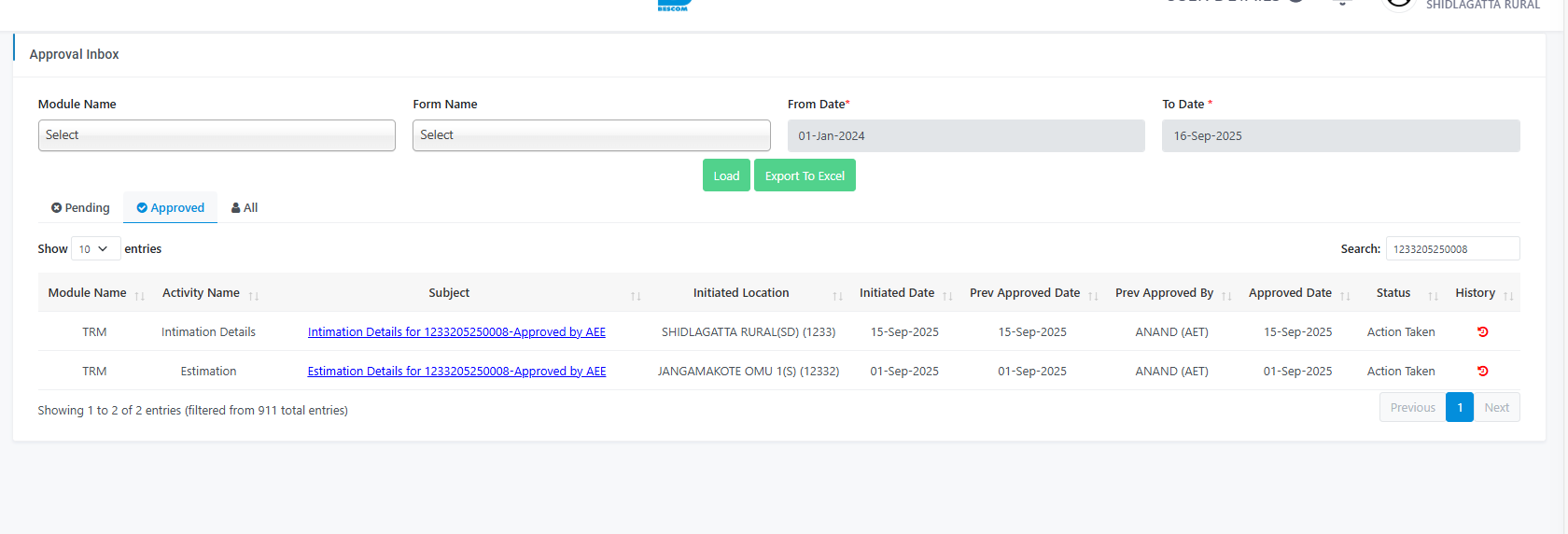Sort by Prev Approved Date column arrows
The width and height of the screenshot is (1568, 534).
(x=1093, y=296)
